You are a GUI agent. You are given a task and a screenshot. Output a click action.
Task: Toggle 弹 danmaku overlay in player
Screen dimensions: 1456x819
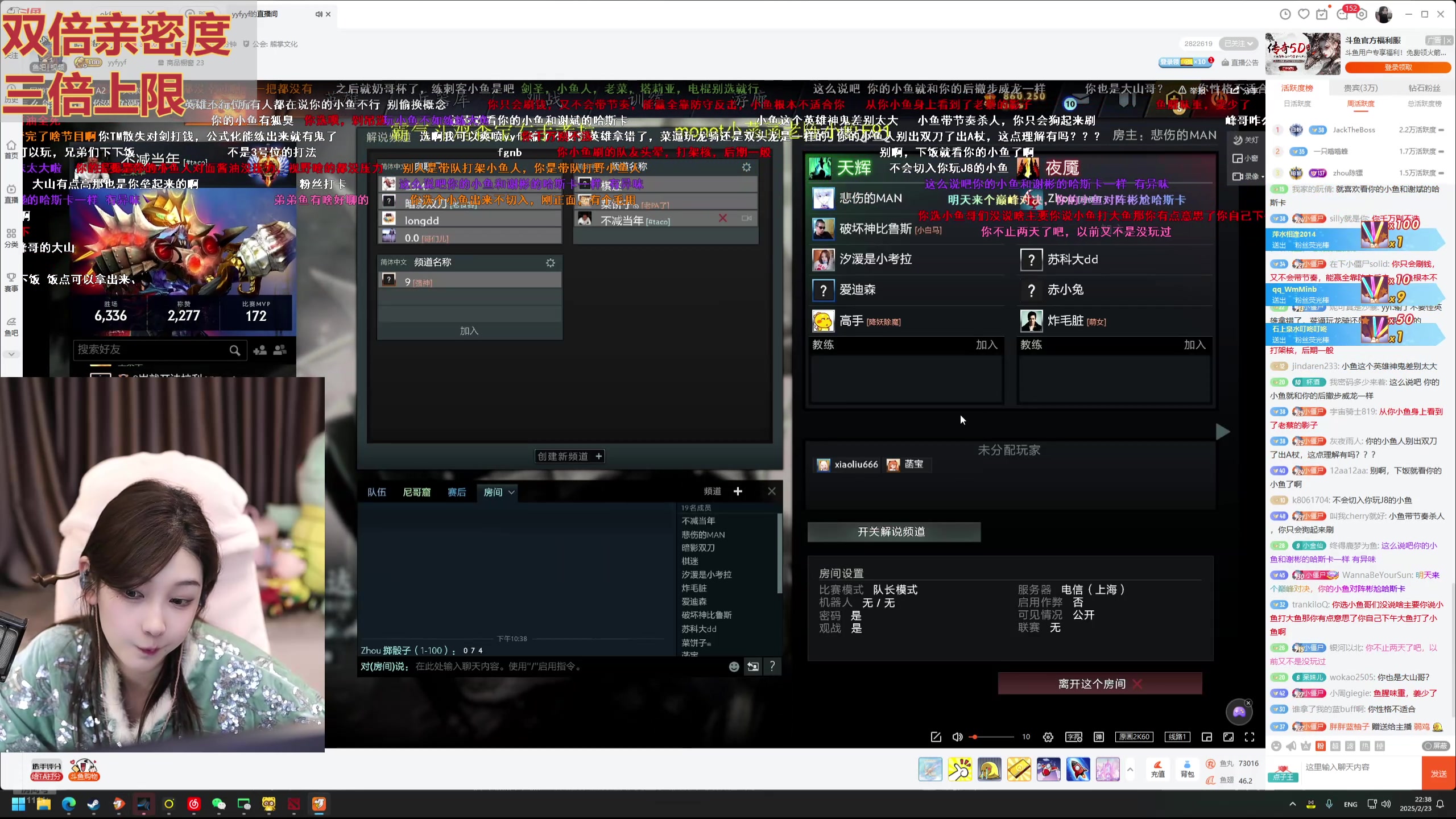click(x=1099, y=737)
